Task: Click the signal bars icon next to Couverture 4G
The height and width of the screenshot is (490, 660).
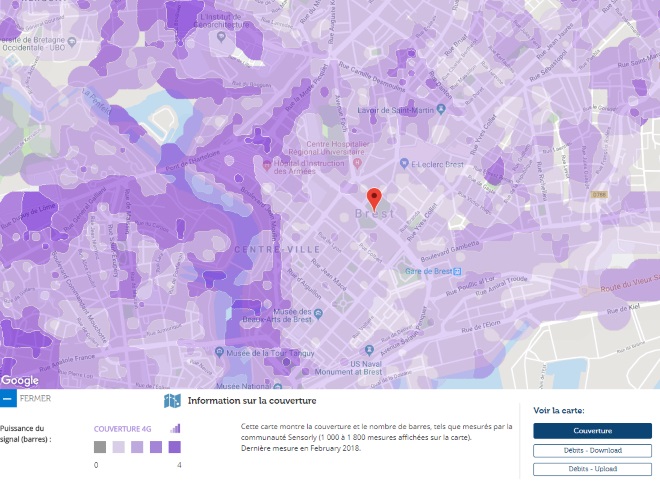Action: pos(176,428)
